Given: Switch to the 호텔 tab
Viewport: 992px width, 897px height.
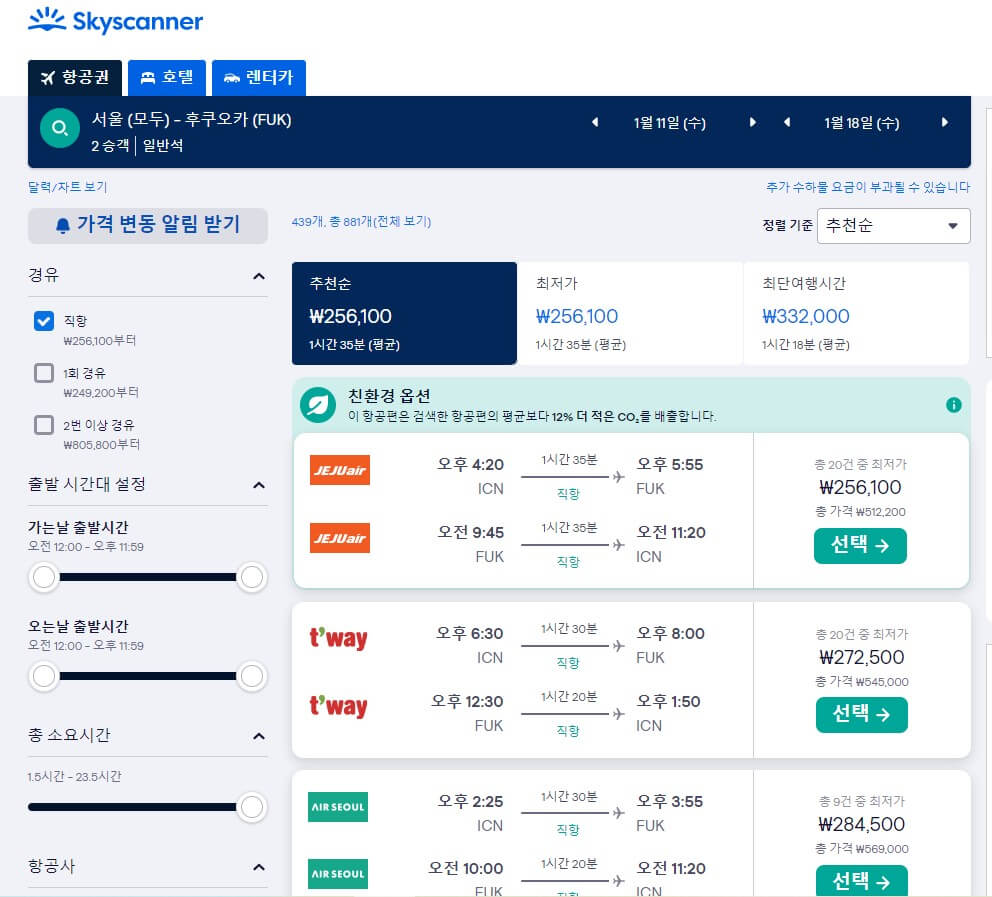Looking at the screenshot, I should [x=167, y=78].
